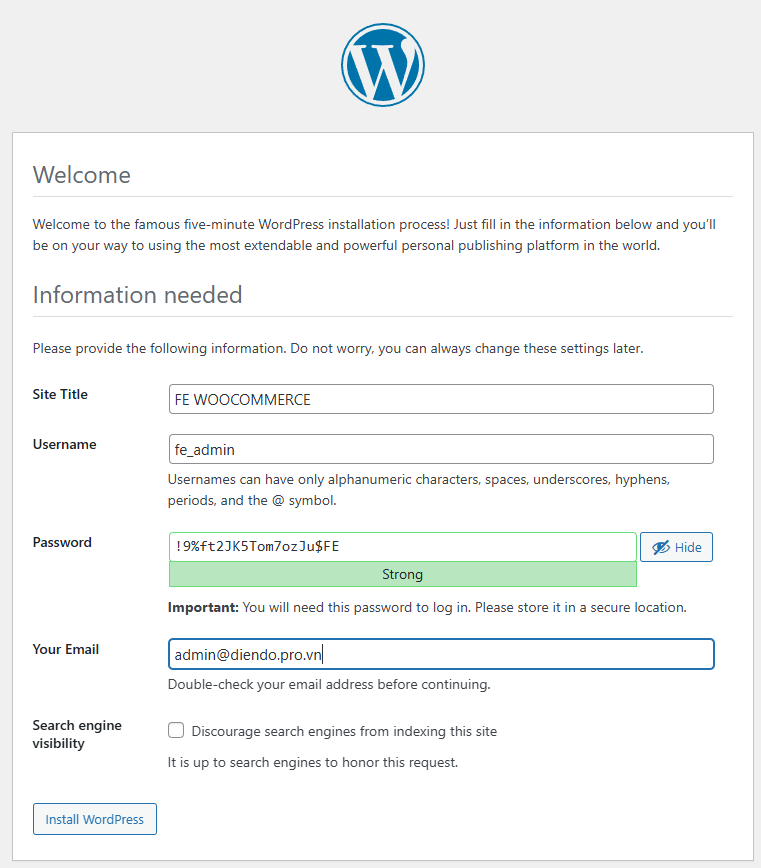The image size is (761, 868).
Task: Focus the Site Title input field
Action: [x=441, y=399]
